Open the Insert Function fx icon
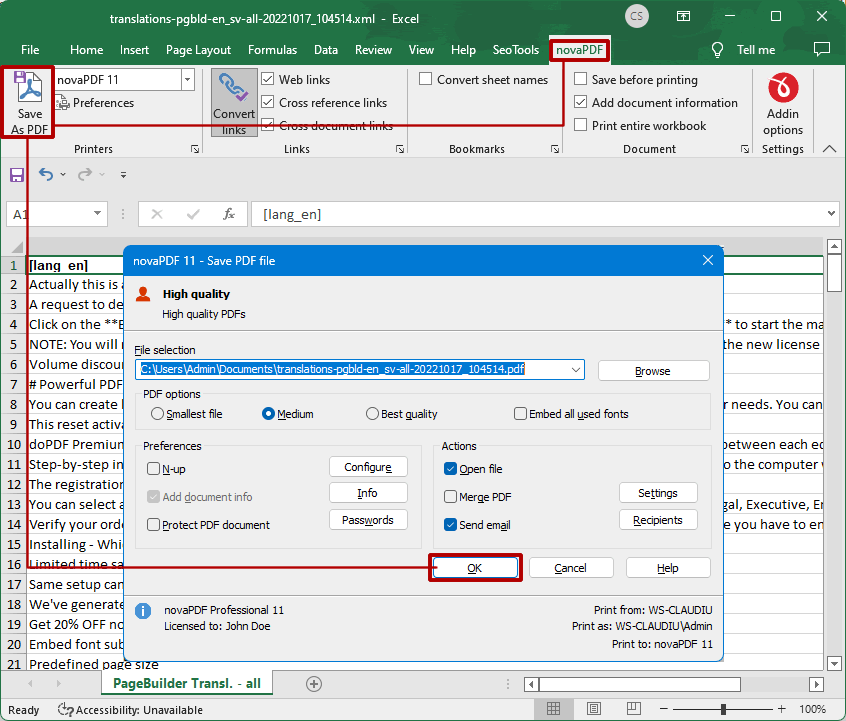This screenshot has width=846, height=721. [229, 214]
